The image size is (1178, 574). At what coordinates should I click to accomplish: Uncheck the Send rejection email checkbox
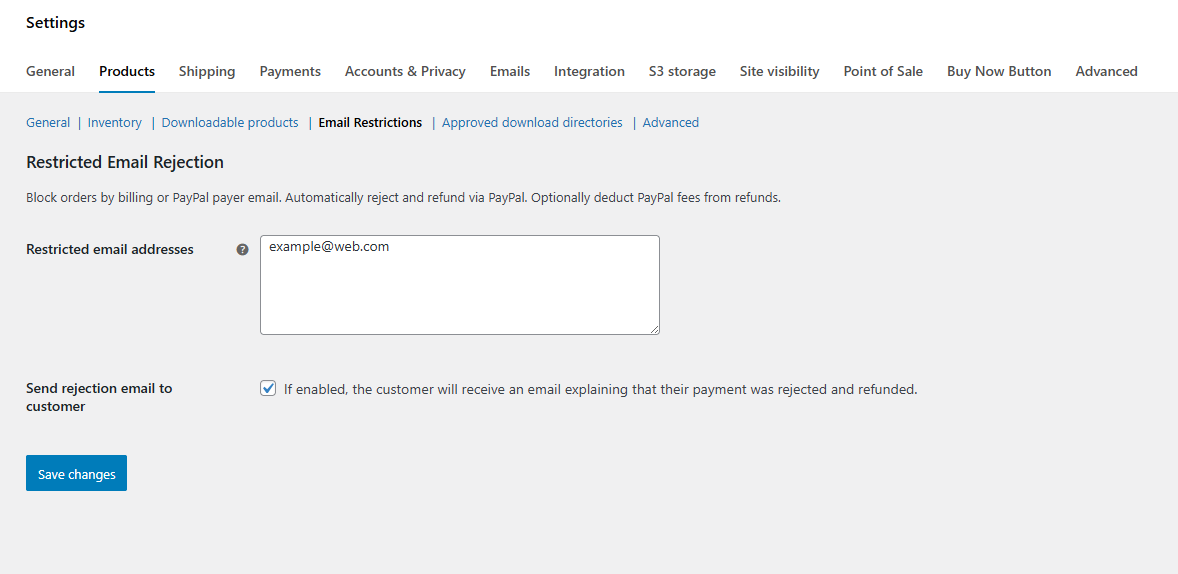[x=268, y=389]
